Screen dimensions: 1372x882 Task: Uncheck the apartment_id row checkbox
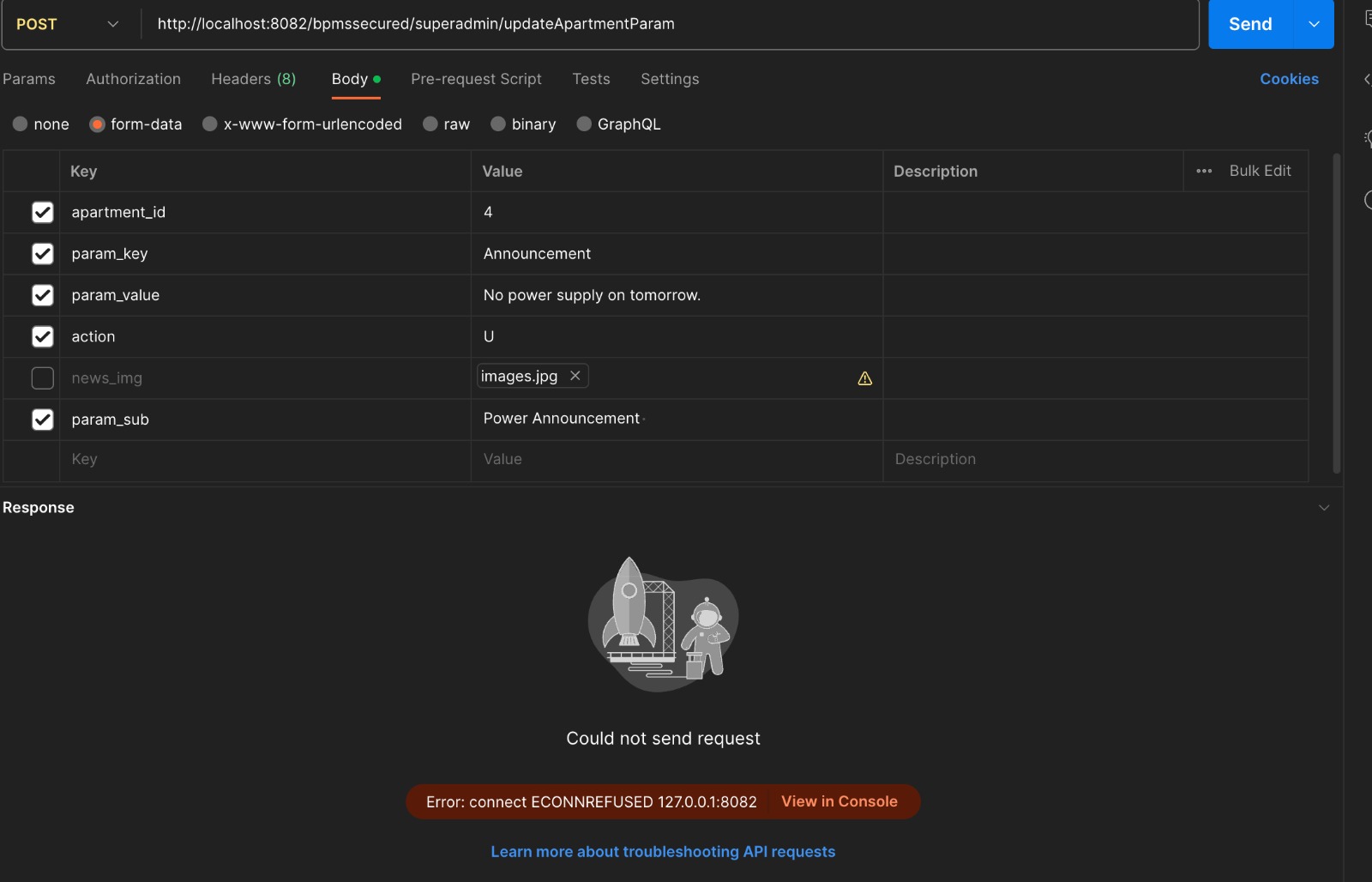42,213
